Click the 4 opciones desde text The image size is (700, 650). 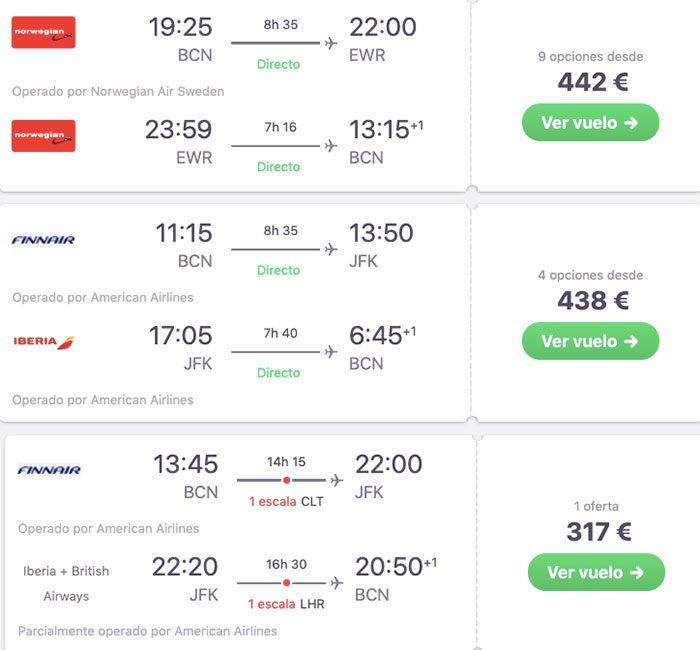(x=590, y=275)
